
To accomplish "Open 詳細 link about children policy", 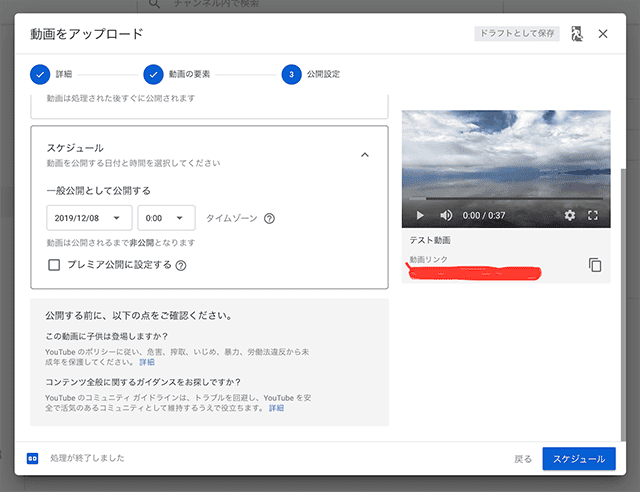I will (147, 362).
